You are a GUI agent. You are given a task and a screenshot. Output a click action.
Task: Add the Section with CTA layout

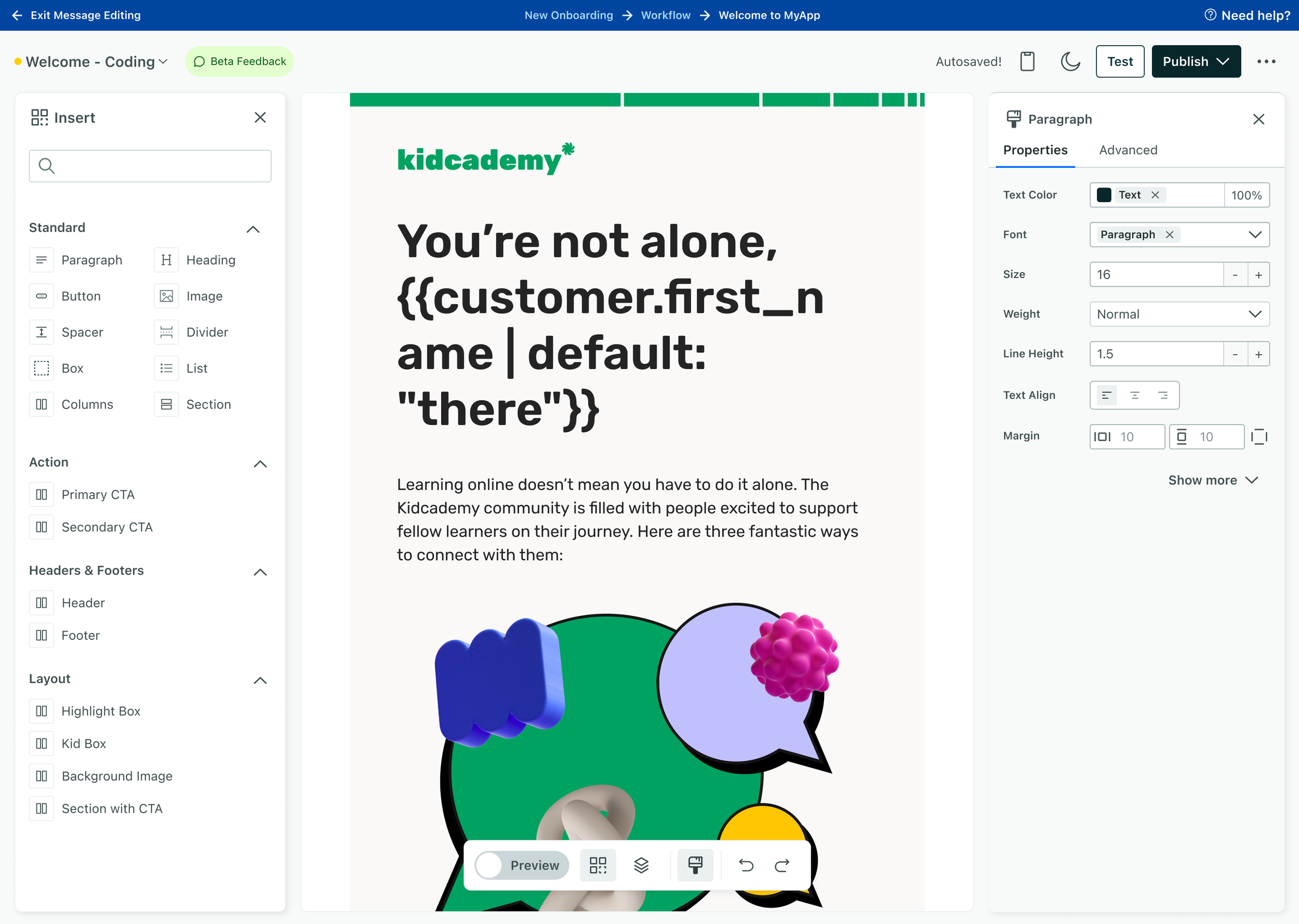click(x=96, y=808)
